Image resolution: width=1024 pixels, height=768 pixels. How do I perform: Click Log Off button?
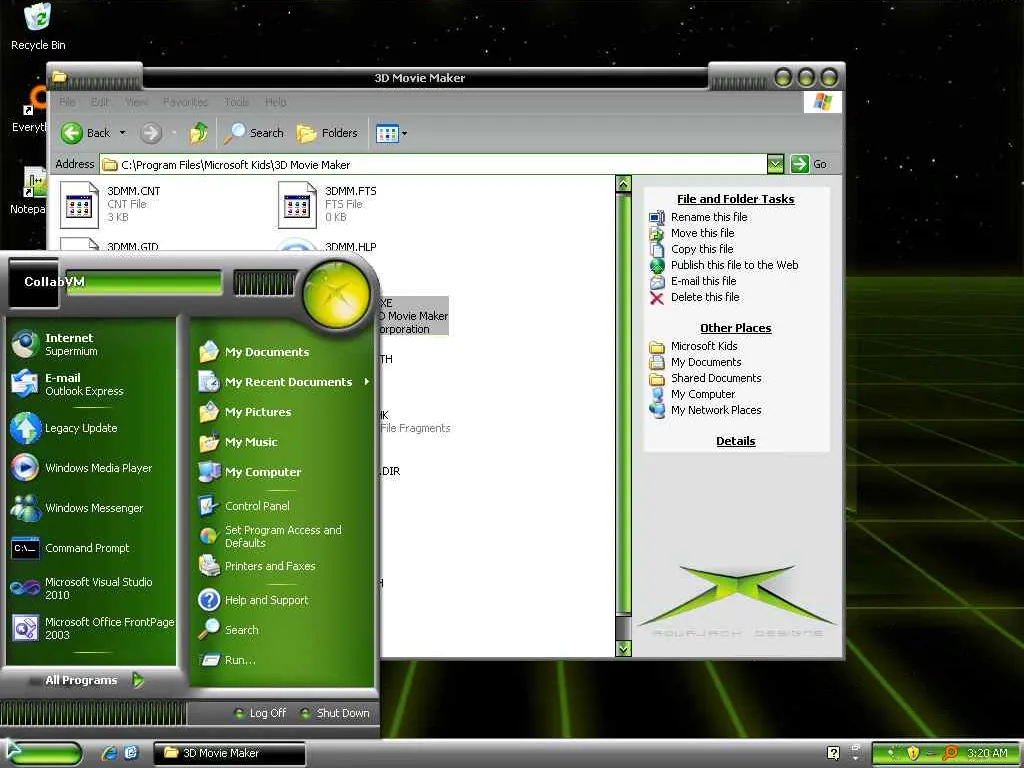(x=261, y=713)
